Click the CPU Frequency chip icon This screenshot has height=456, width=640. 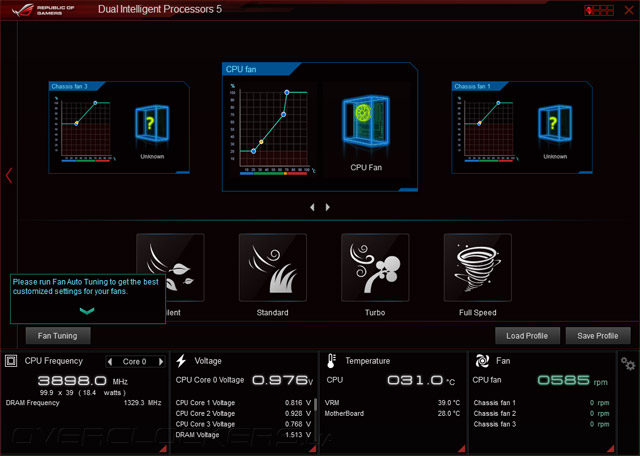(11, 361)
